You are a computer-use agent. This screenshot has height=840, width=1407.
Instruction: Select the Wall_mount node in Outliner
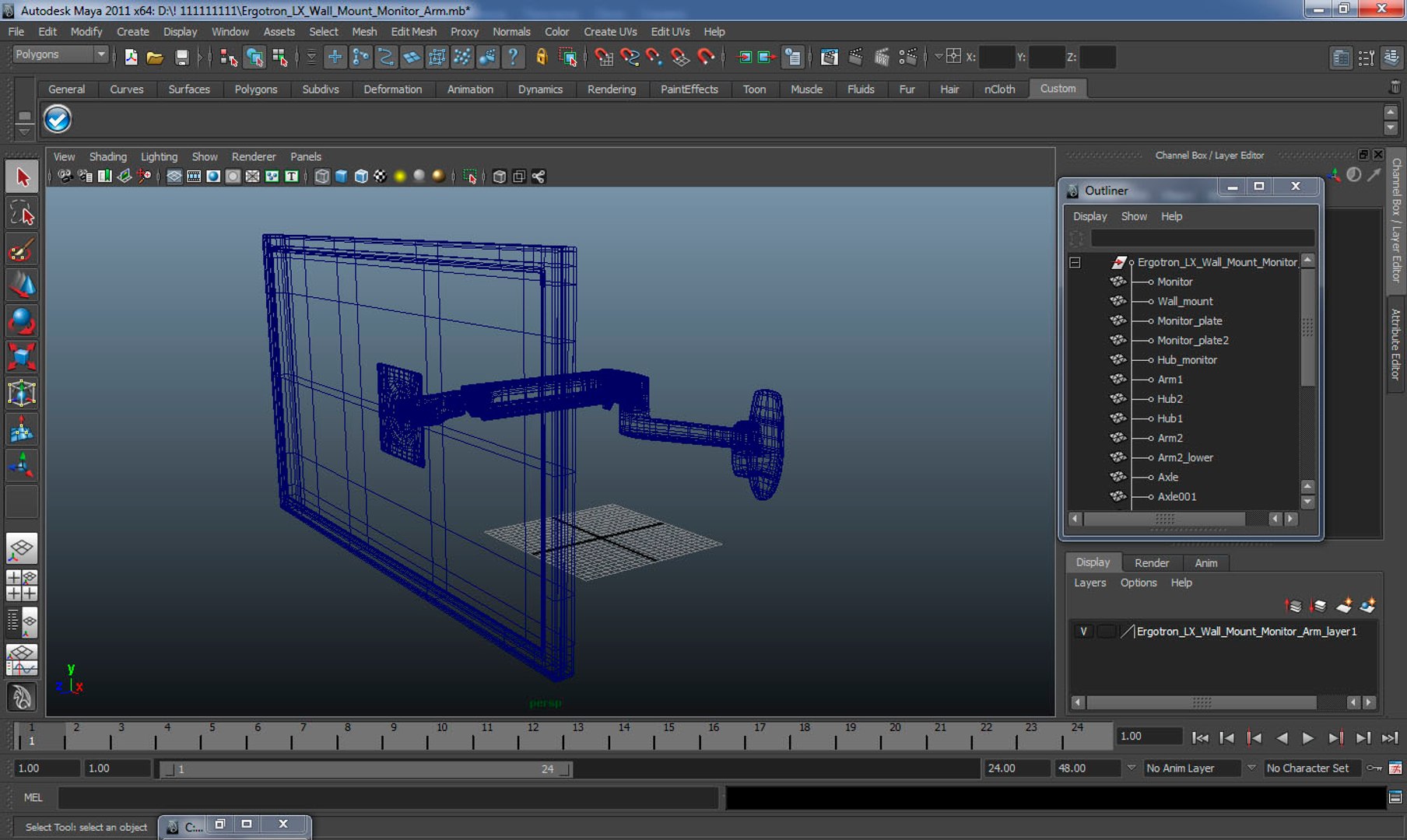1184,301
